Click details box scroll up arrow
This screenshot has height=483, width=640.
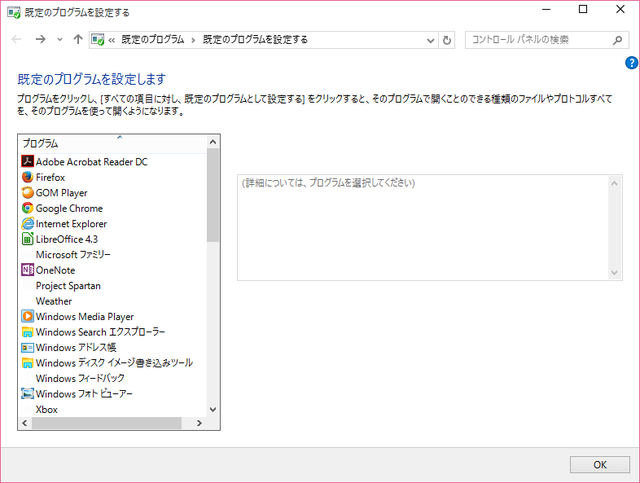click(x=614, y=183)
